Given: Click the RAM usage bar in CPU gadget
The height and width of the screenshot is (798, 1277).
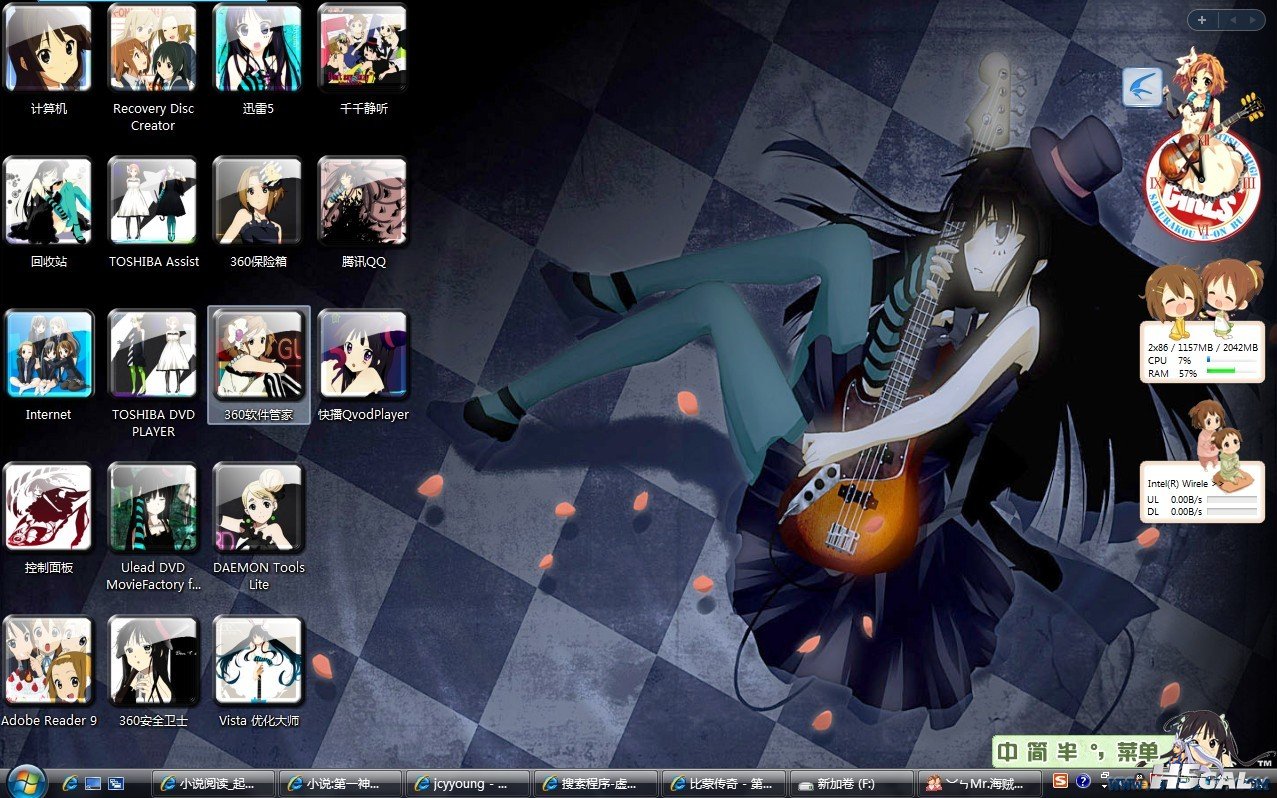Looking at the screenshot, I should pyautogui.click(x=1231, y=373).
